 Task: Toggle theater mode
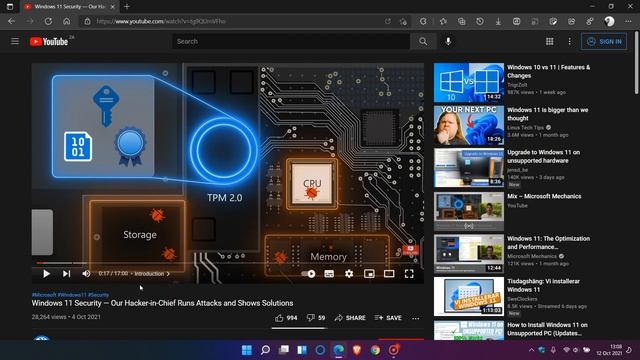pyautogui.click(x=389, y=274)
